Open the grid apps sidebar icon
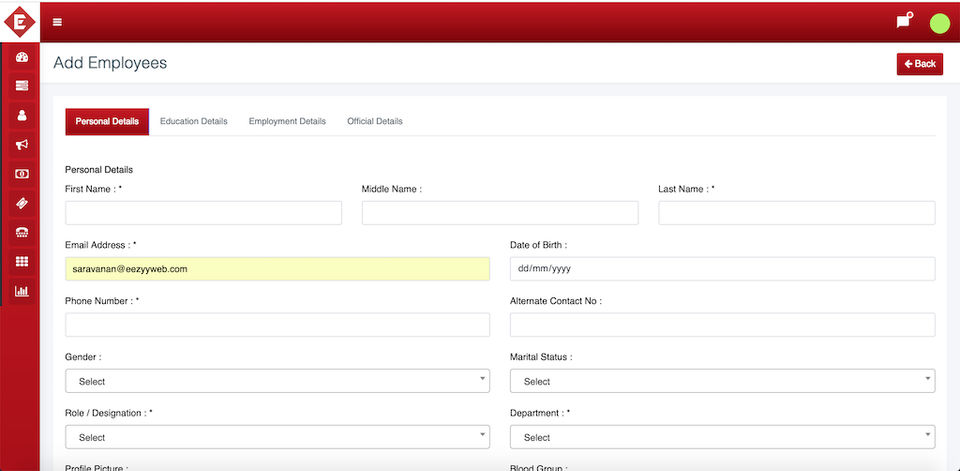The width and height of the screenshot is (960, 471). [x=22, y=262]
